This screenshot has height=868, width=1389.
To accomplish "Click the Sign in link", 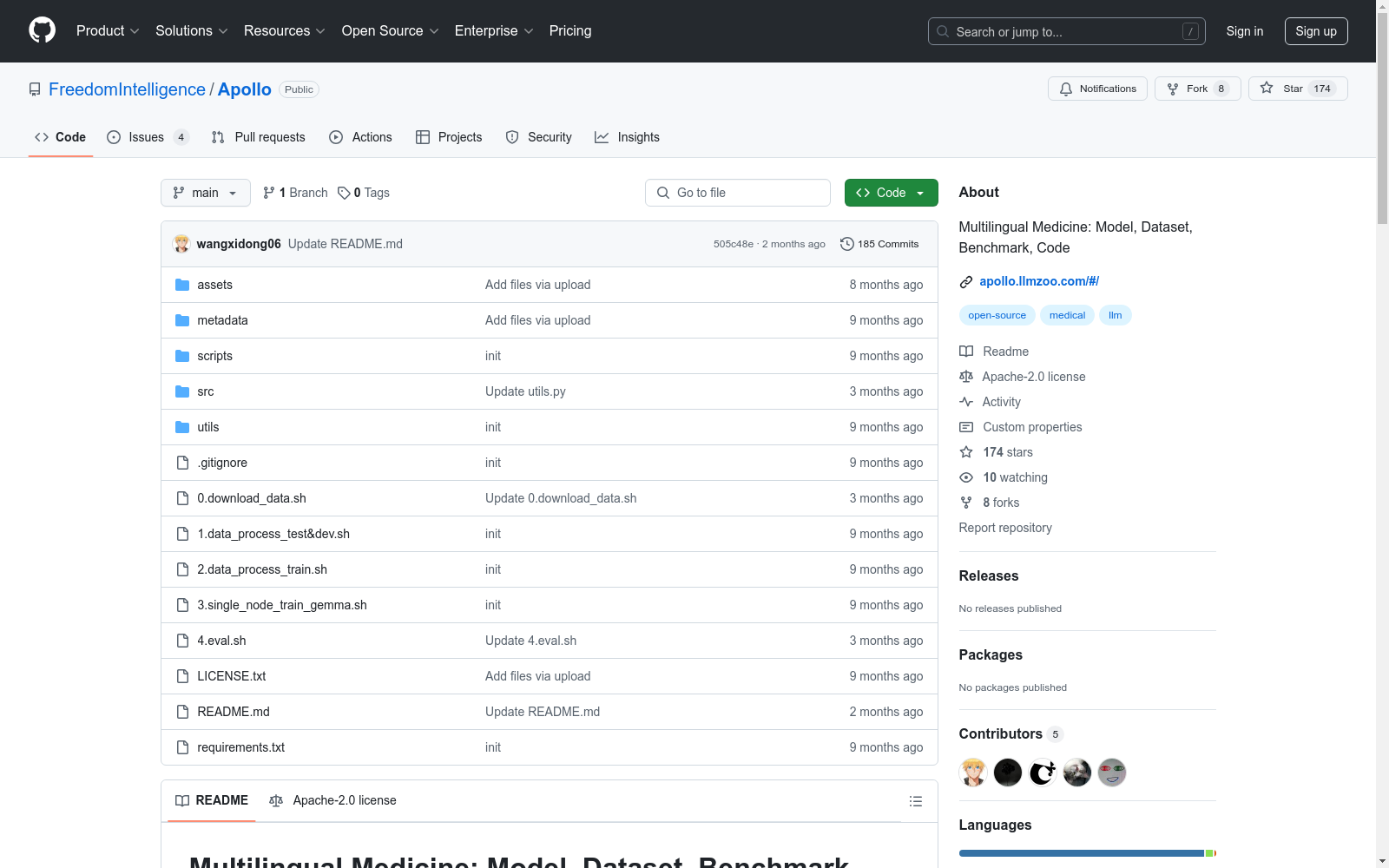I will pos(1245,31).
